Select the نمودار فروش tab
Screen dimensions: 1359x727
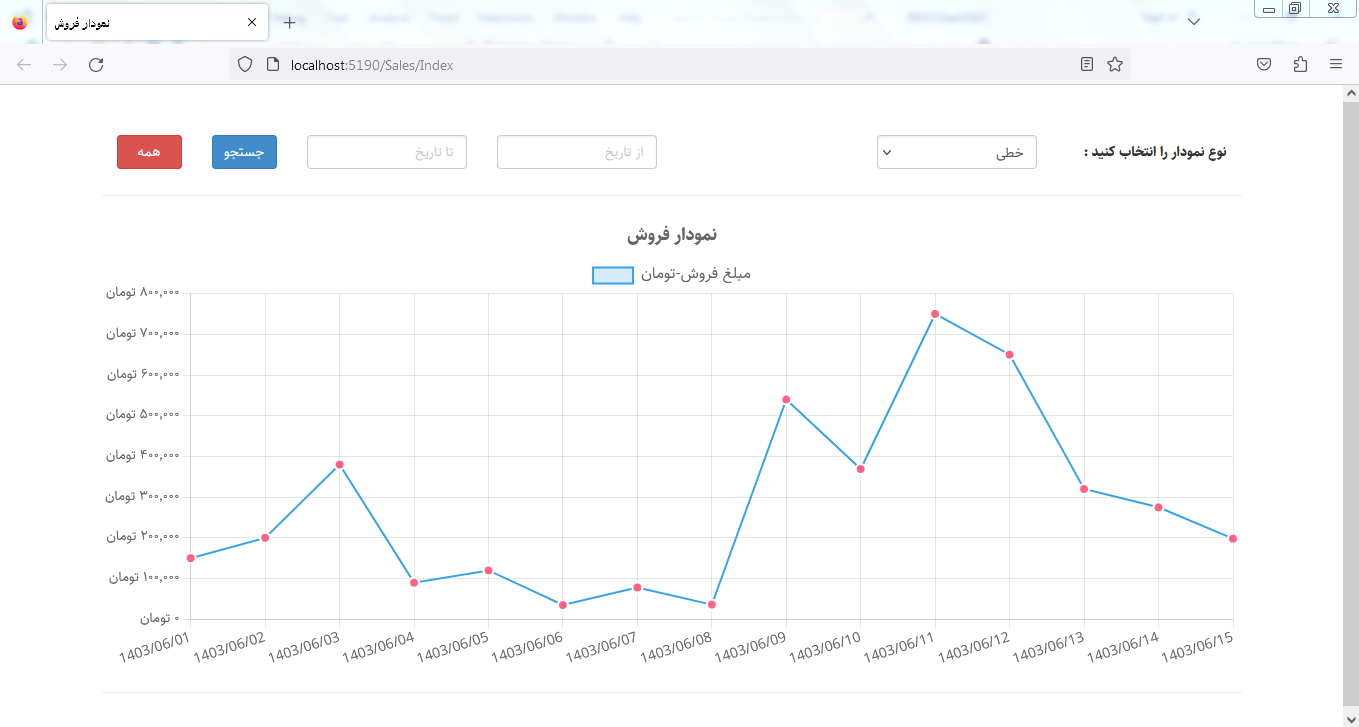(140, 22)
